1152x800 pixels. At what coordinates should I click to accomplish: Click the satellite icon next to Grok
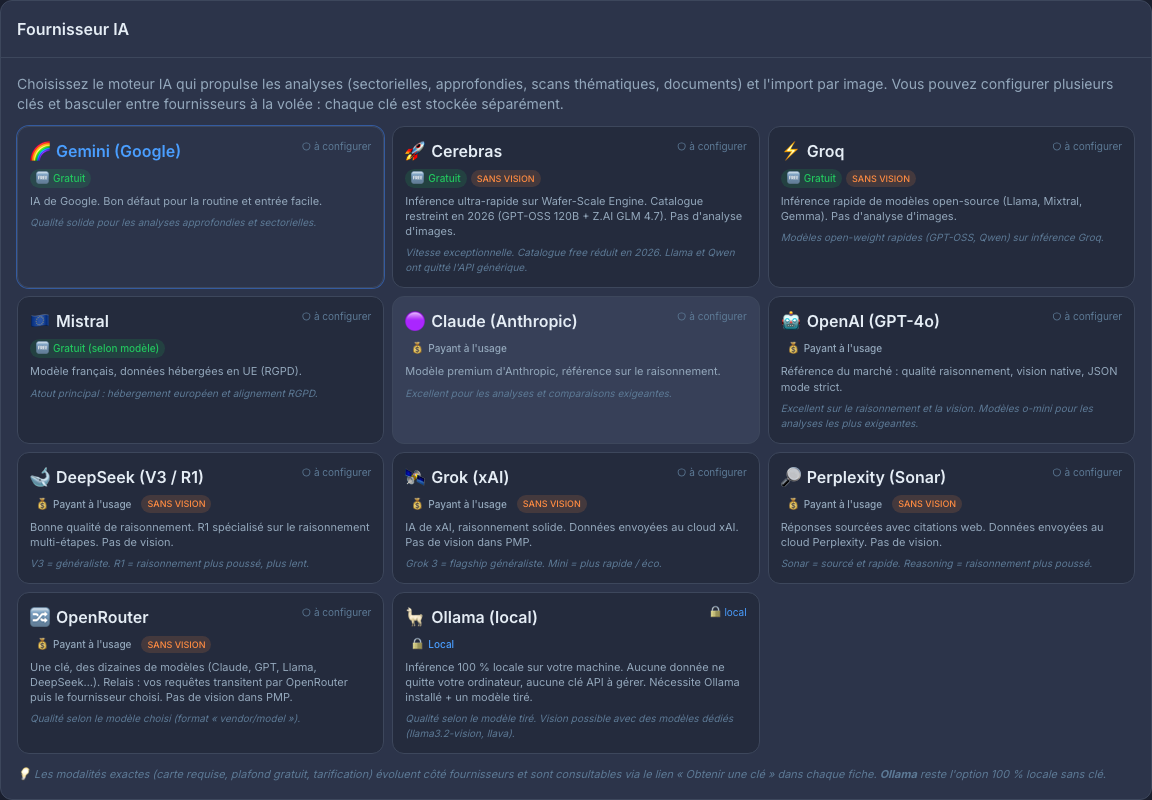[415, 478]
